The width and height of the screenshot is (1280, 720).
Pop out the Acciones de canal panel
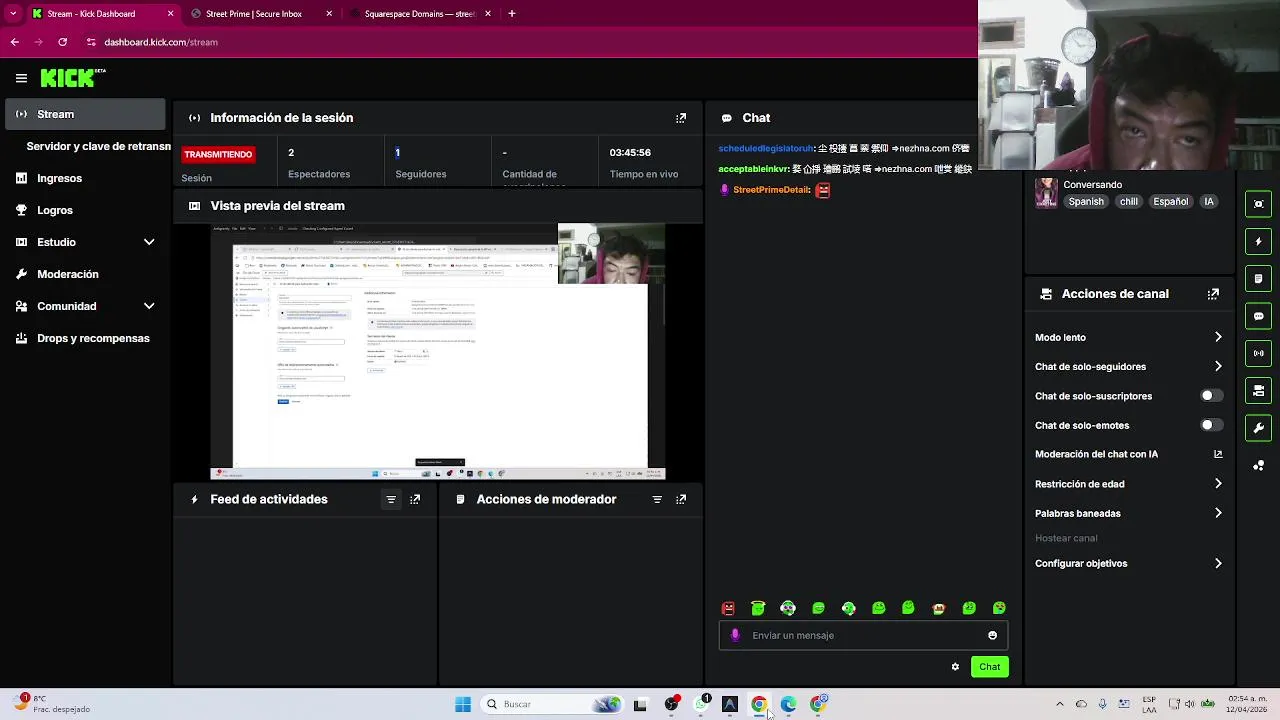click(1213, 294)
